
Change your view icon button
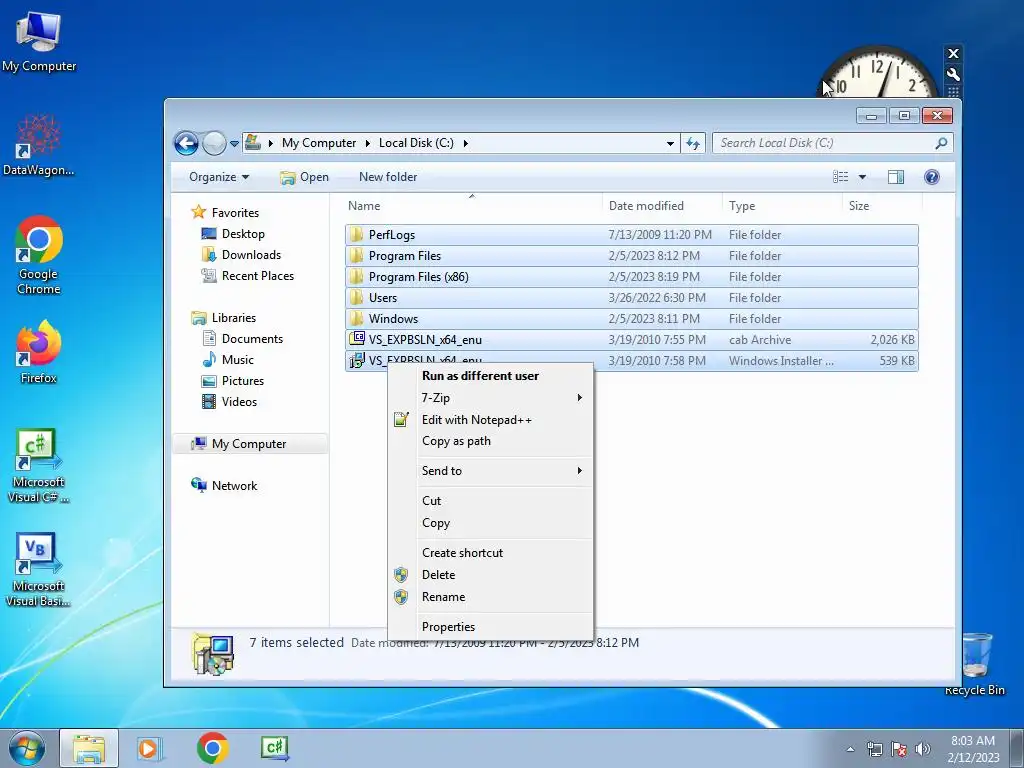coord(840,177)
